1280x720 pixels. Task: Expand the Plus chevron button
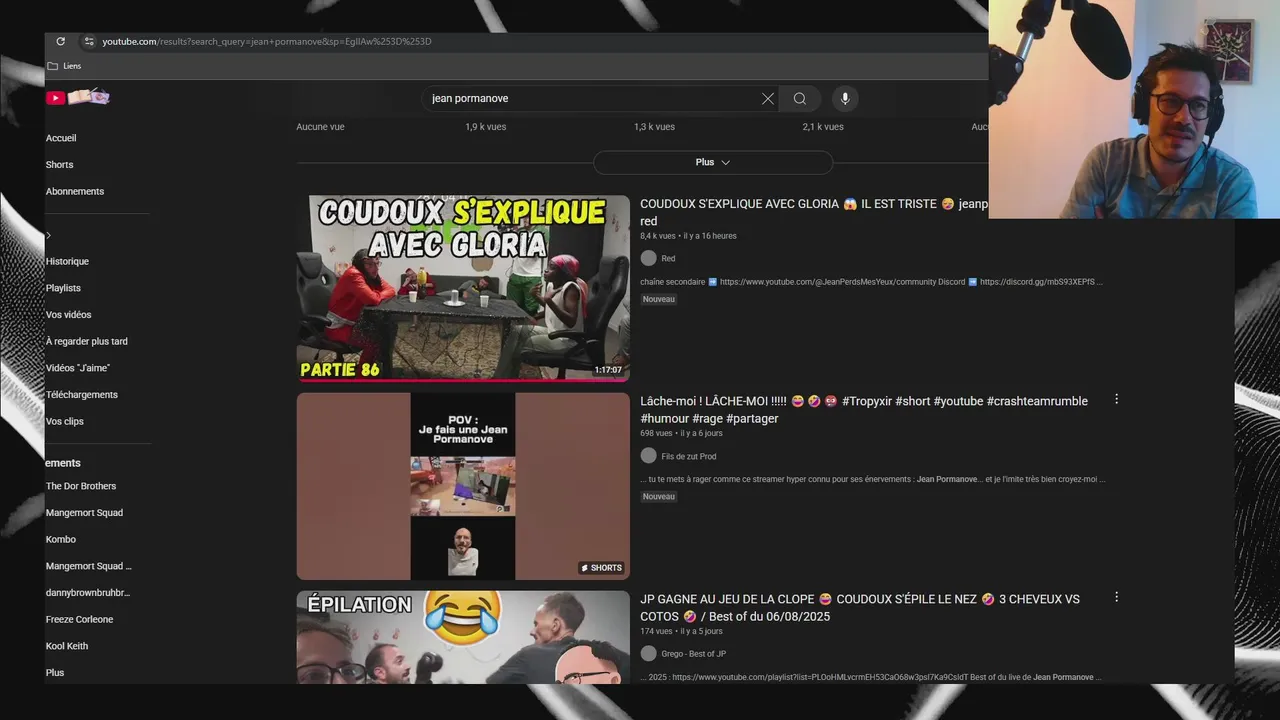point(713,162)
